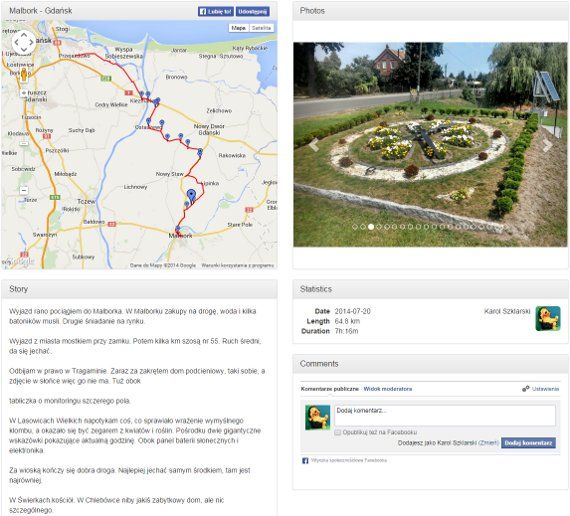Click the Udostępnij share button
The width and height of the screenshot is (570, 516).
253,11
